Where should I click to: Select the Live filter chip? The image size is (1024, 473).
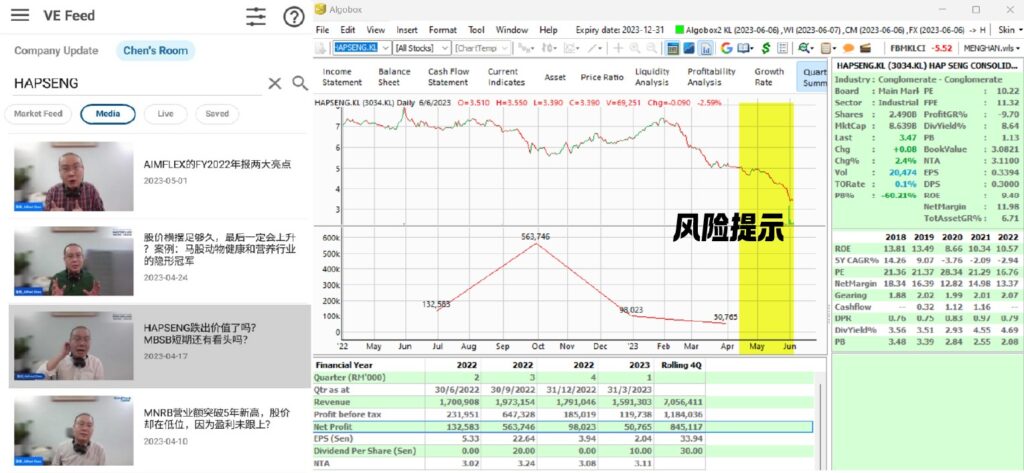click(x=165, y=114)
